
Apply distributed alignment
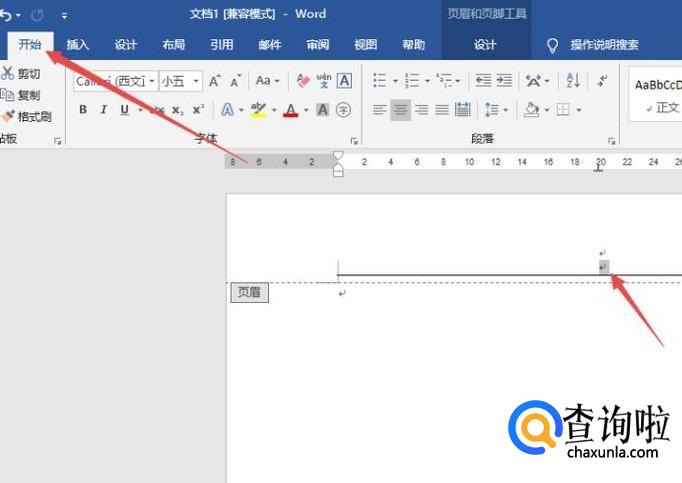coord(463,110)
